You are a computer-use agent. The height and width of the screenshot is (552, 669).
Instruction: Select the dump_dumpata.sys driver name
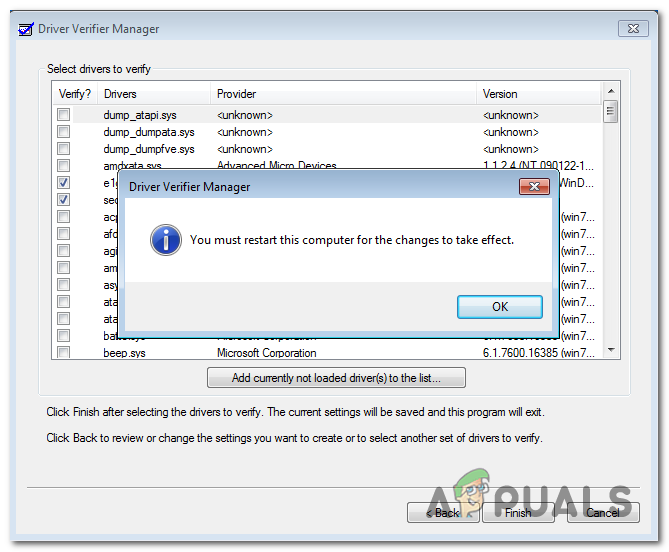point(148,132)
